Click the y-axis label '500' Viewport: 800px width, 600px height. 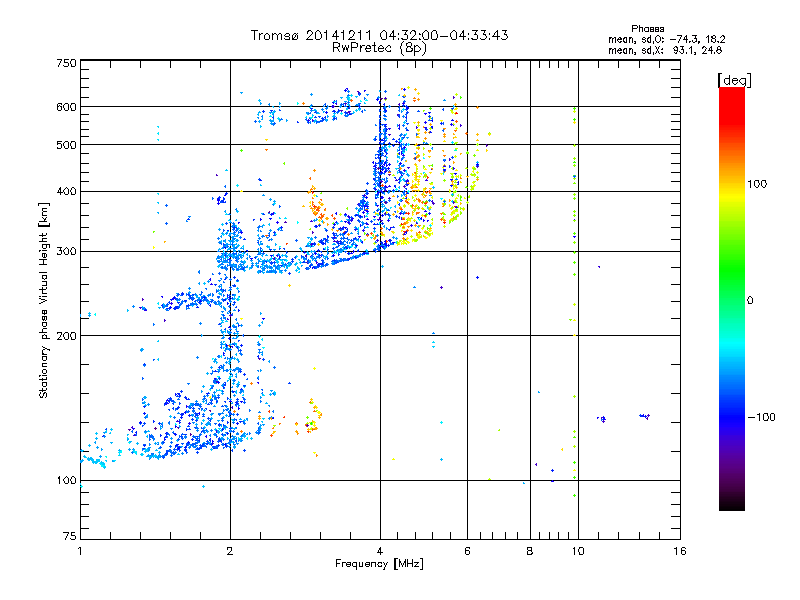tap(66, 145)
